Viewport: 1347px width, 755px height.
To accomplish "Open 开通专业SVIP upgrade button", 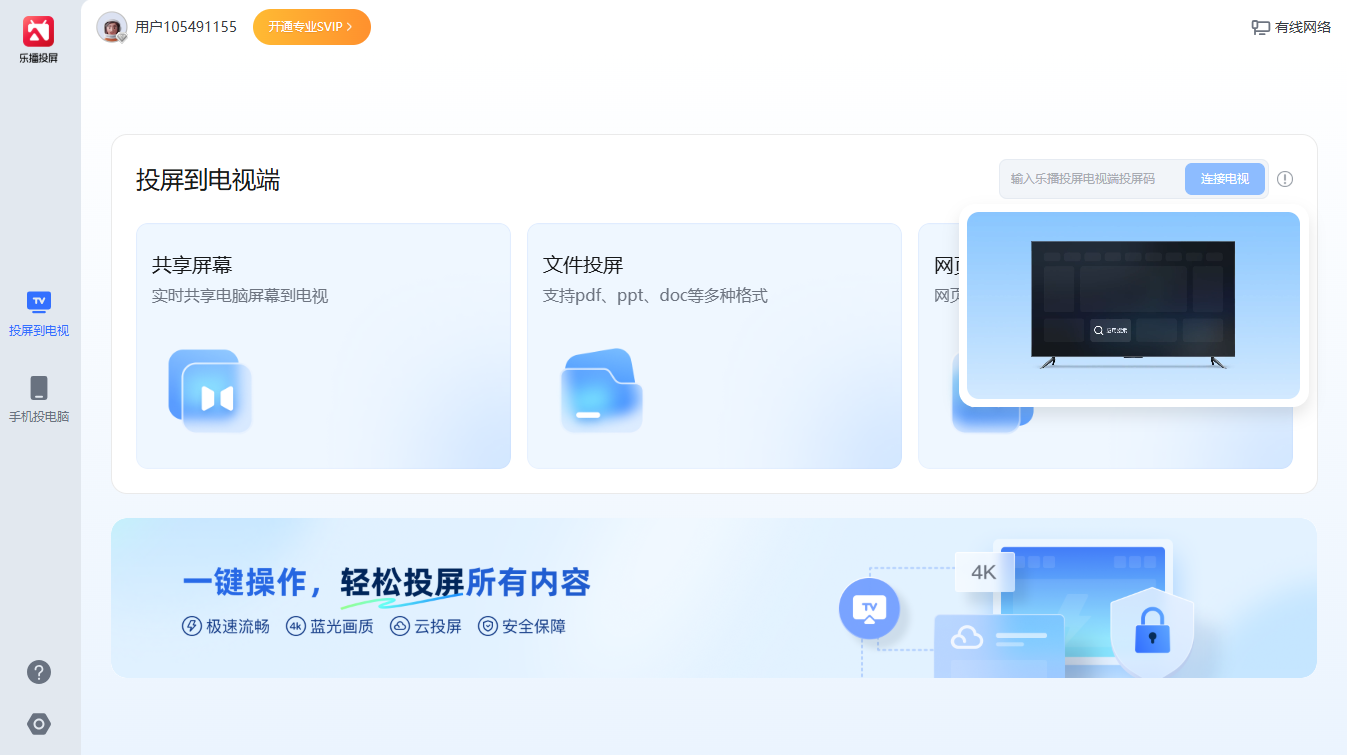I will [x=311, y=27].
